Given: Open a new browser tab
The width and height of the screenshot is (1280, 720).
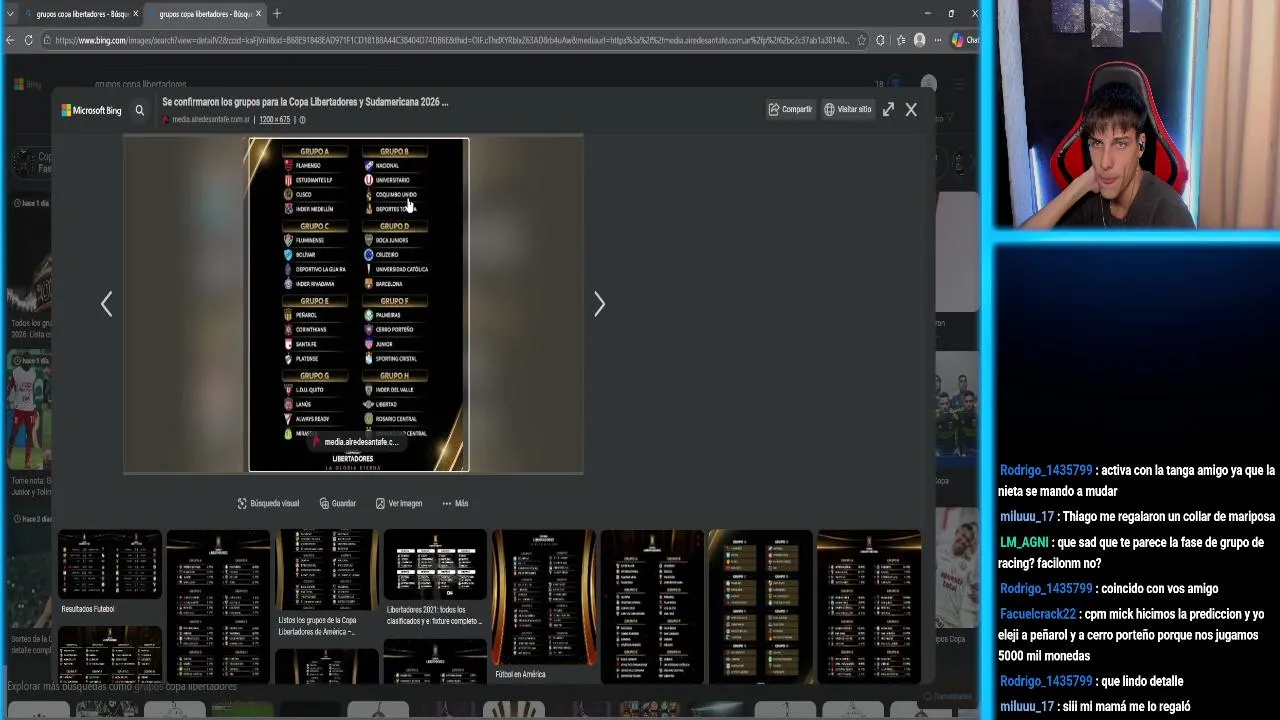Looking at the screenshot, I should tap(277, 14).
